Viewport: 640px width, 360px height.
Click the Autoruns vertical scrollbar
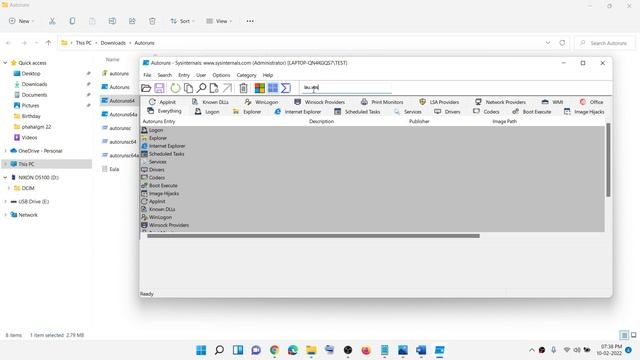pos(608,160)
